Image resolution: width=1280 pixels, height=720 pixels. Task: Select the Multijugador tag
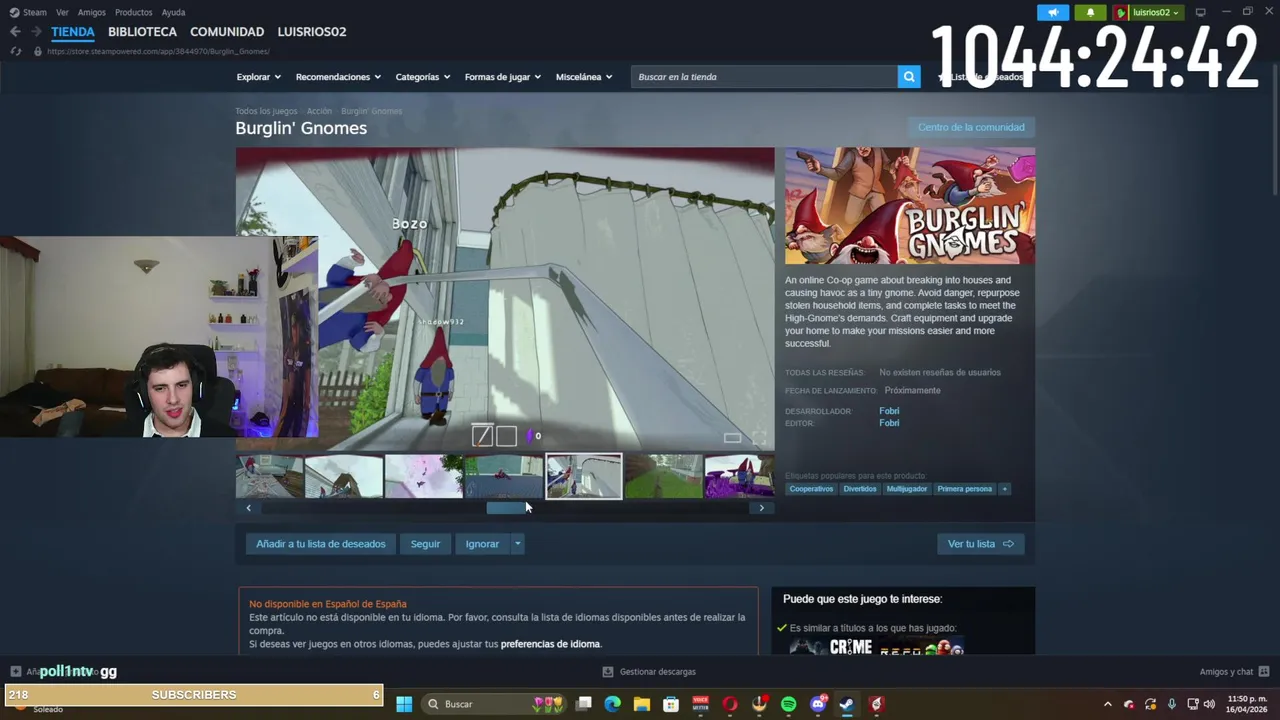[907, 489]
